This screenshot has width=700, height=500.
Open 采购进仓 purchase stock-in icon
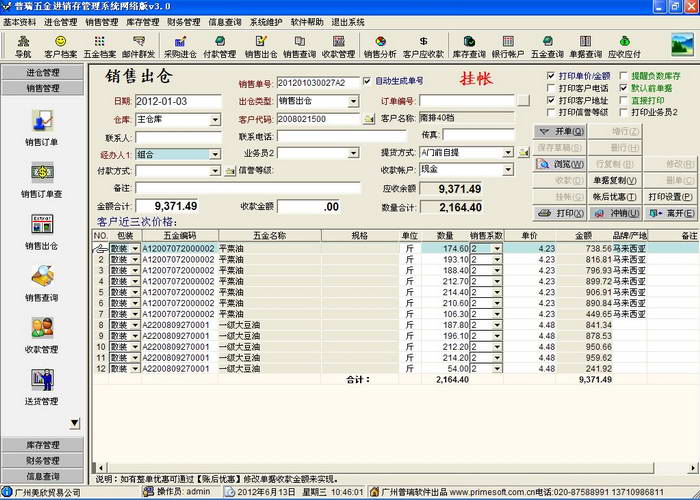[180, 46]
